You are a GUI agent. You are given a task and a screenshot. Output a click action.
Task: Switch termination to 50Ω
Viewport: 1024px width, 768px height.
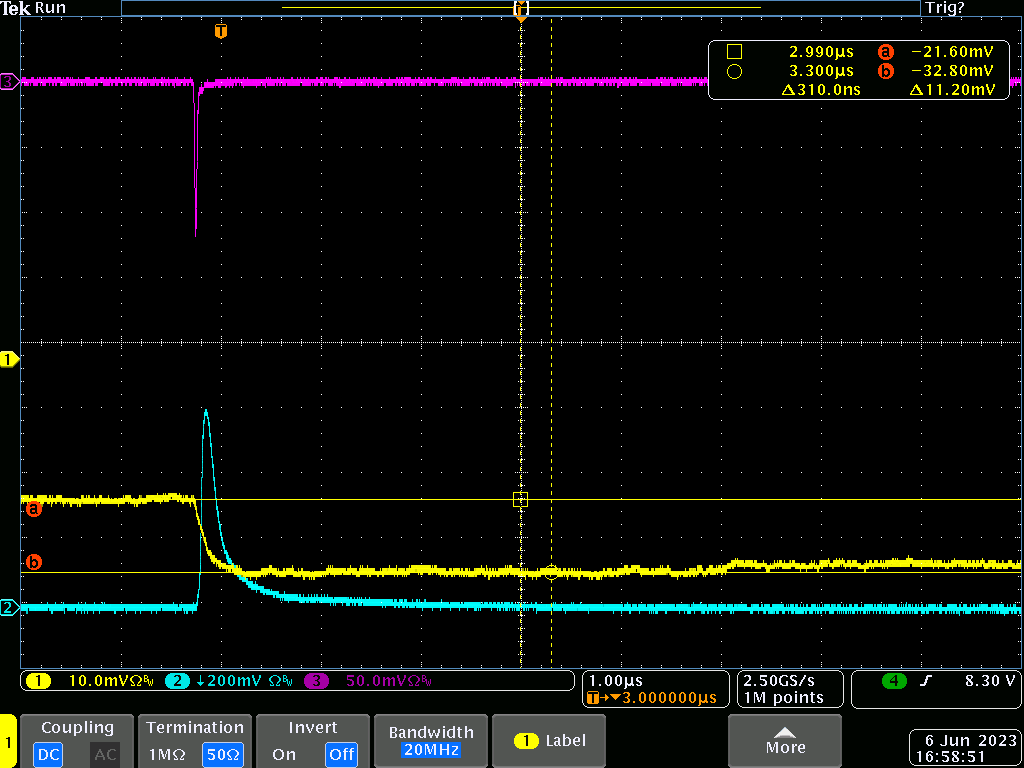pos(223,754)
